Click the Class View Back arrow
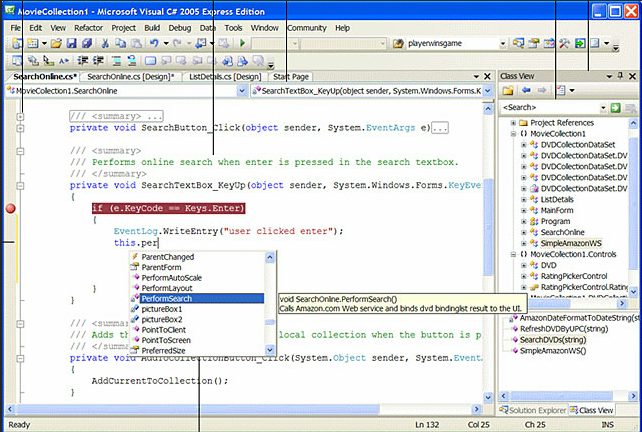This screenshot has width=642, height=432. [x=526, y=90]
